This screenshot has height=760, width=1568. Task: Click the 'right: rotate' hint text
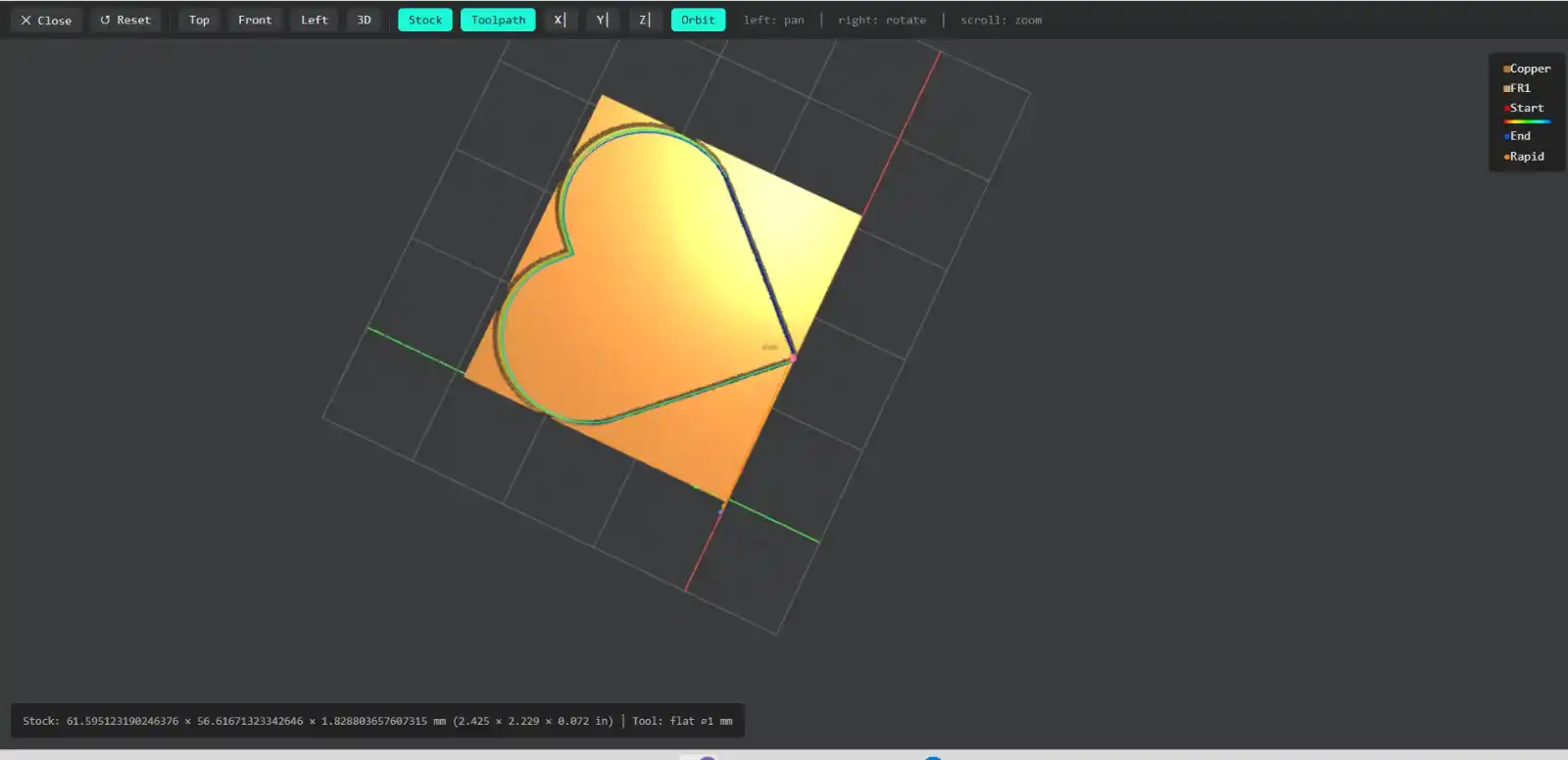pos(882,20)
